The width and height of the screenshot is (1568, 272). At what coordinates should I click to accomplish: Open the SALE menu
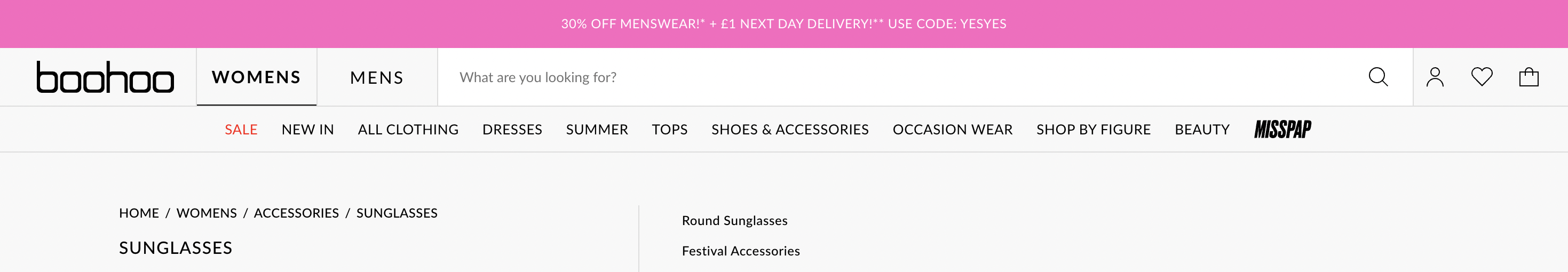(241, 130)
